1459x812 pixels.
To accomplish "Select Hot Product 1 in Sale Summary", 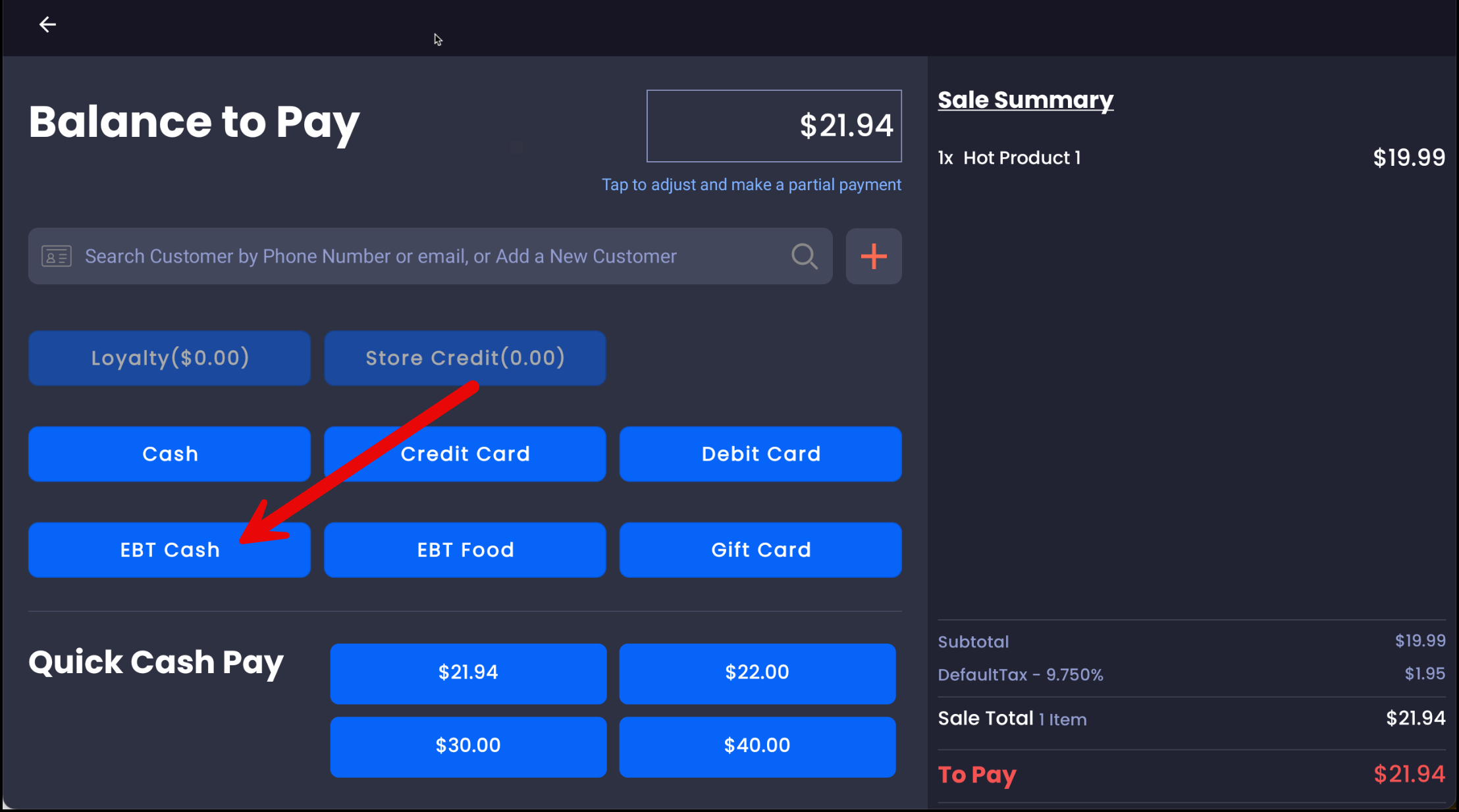I will point(1021,158).
